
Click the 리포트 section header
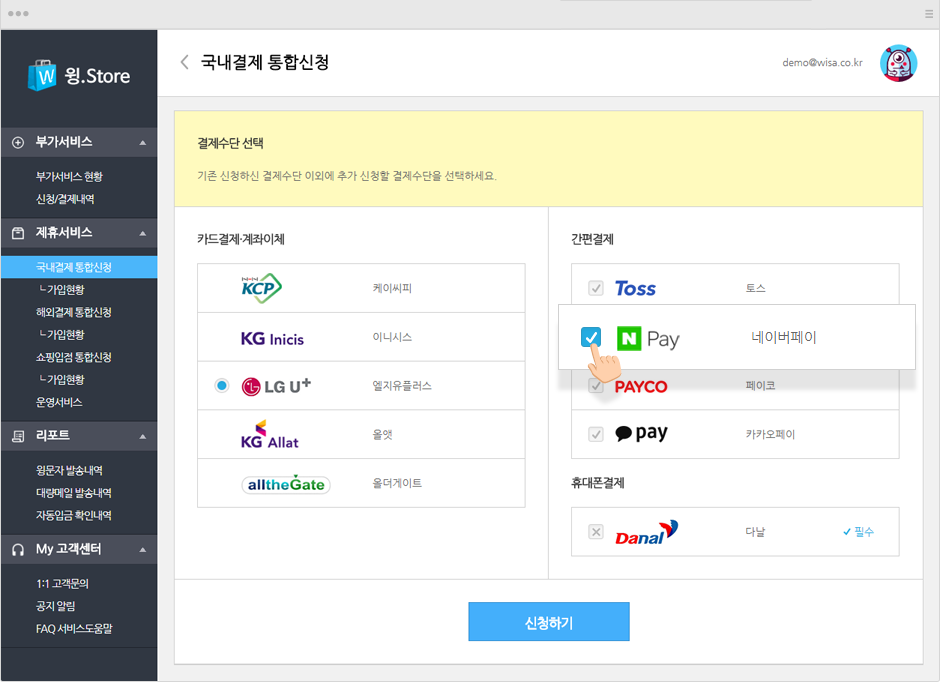click(79, 436)
